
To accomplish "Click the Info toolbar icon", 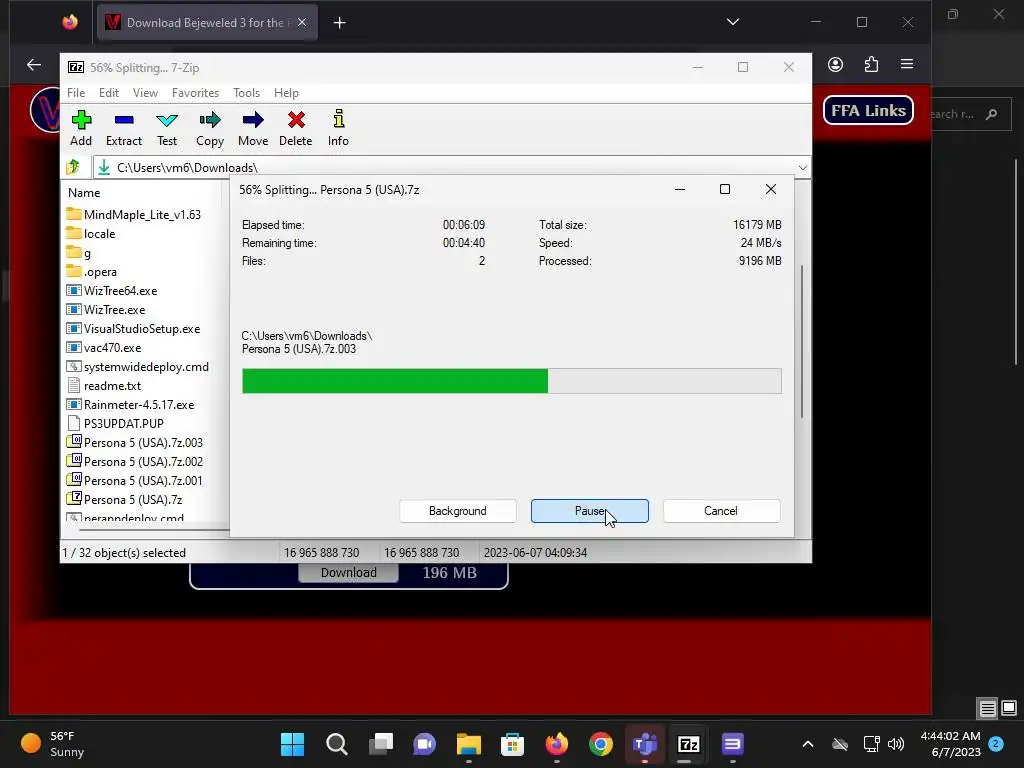I will (x=338, y=128).
